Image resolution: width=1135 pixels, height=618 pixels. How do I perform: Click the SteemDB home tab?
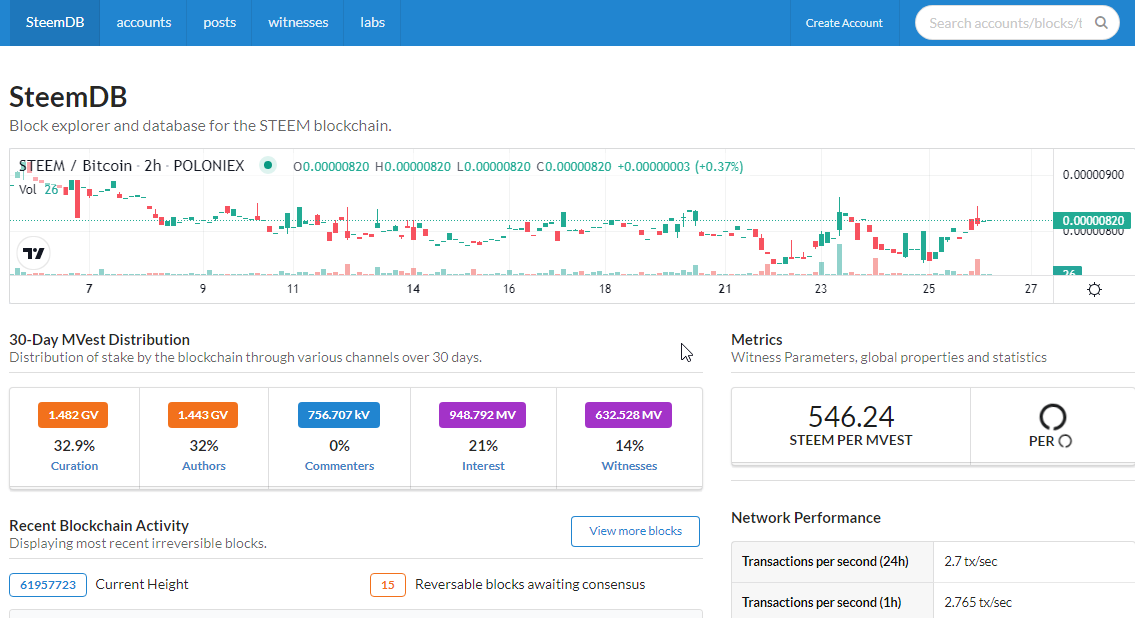click(x=55, y=22)
